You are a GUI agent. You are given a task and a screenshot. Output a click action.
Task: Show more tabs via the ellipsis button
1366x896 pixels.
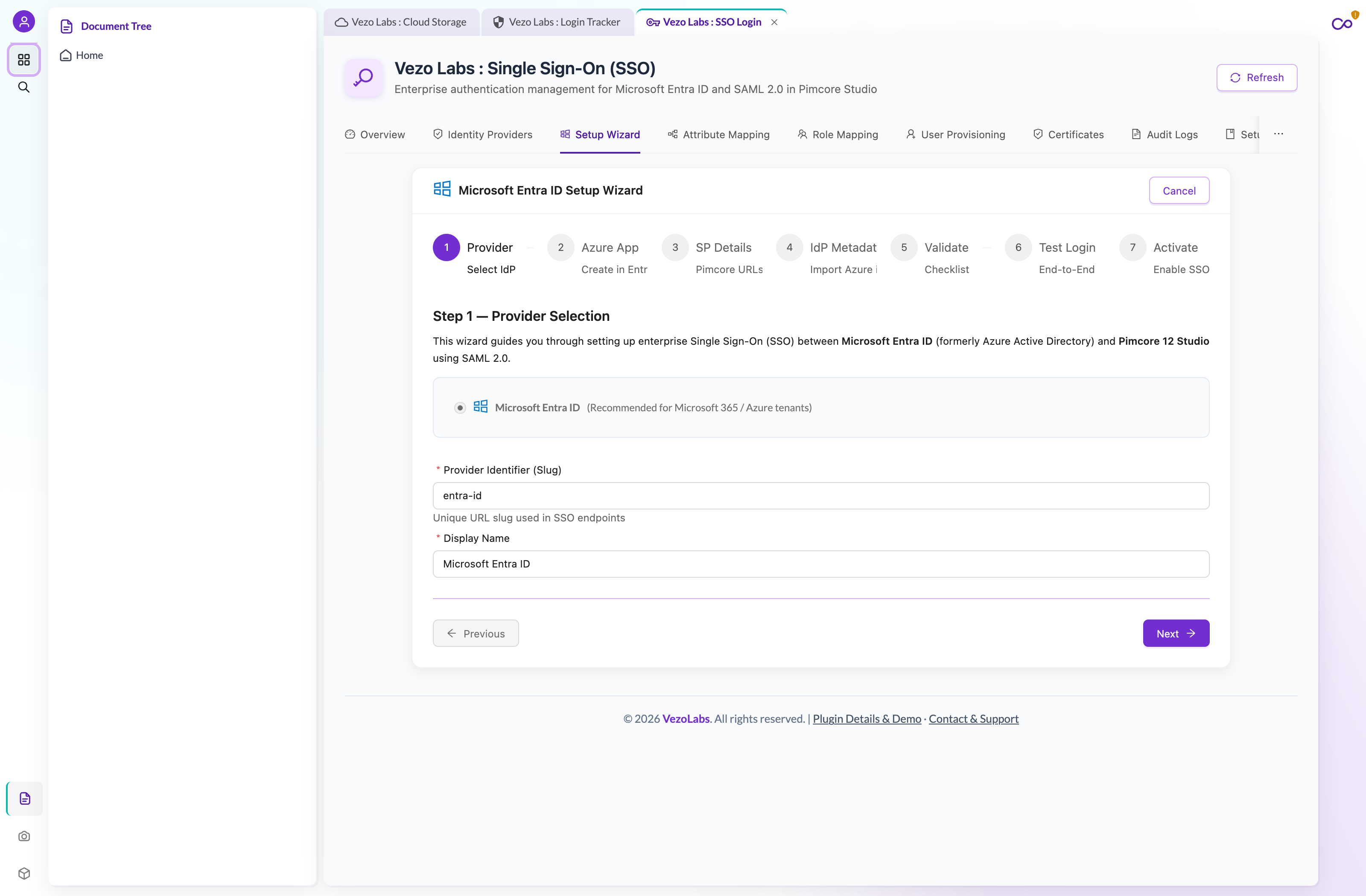(x=1278, y=134)
